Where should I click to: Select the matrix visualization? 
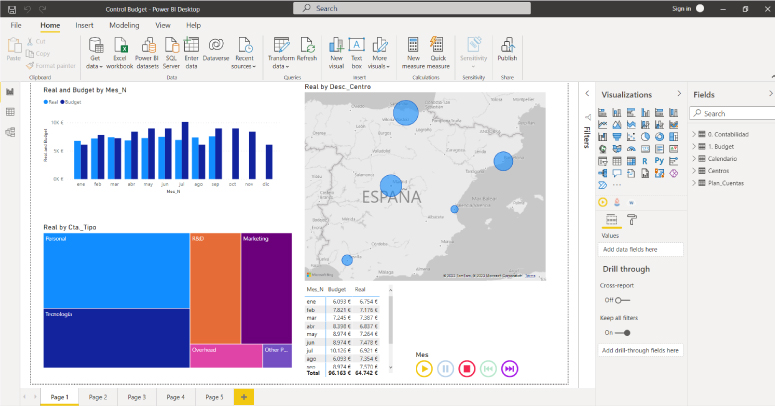tap(631, 161)
